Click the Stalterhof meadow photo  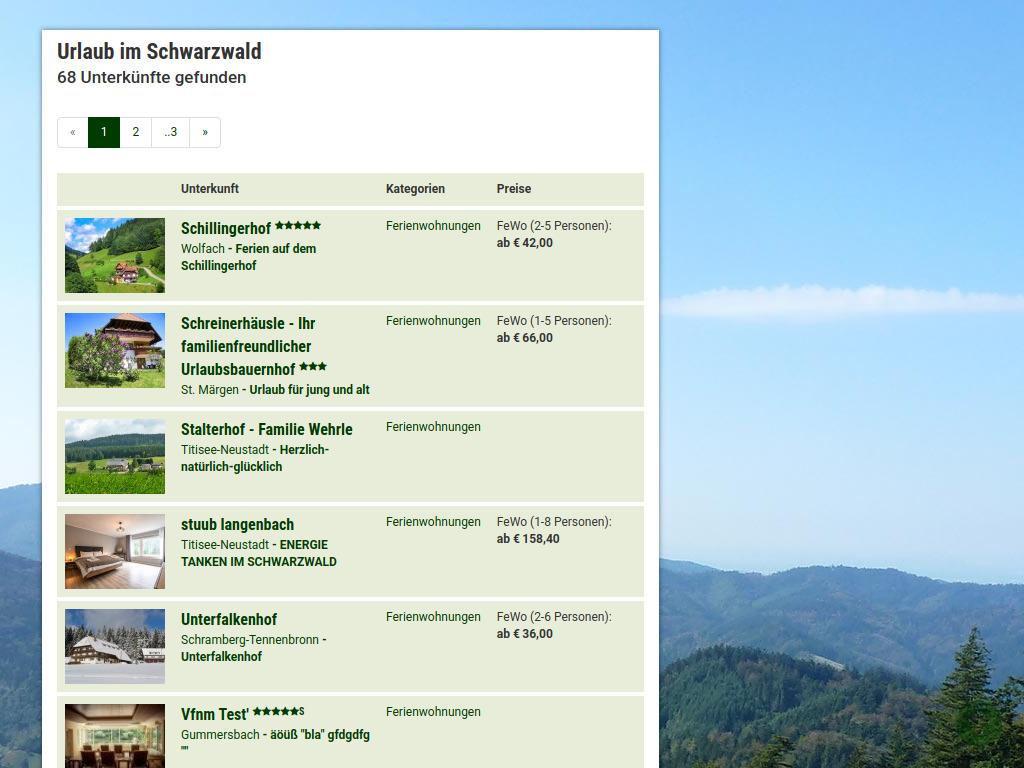pyautogui.click(x=114, y=456)
